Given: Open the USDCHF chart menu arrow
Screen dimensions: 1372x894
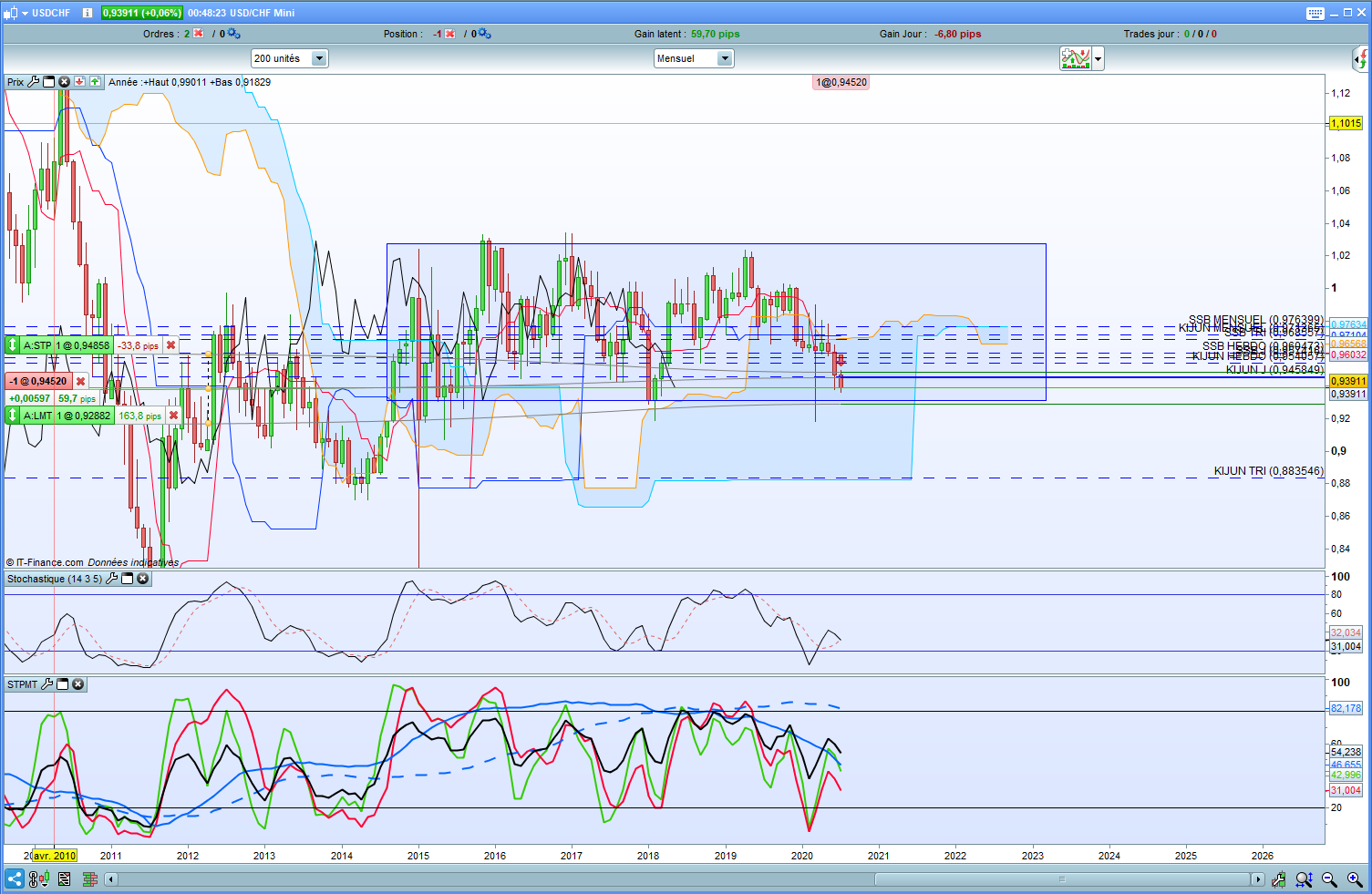Looking at the screenshot, I should [x=25, y=13].
